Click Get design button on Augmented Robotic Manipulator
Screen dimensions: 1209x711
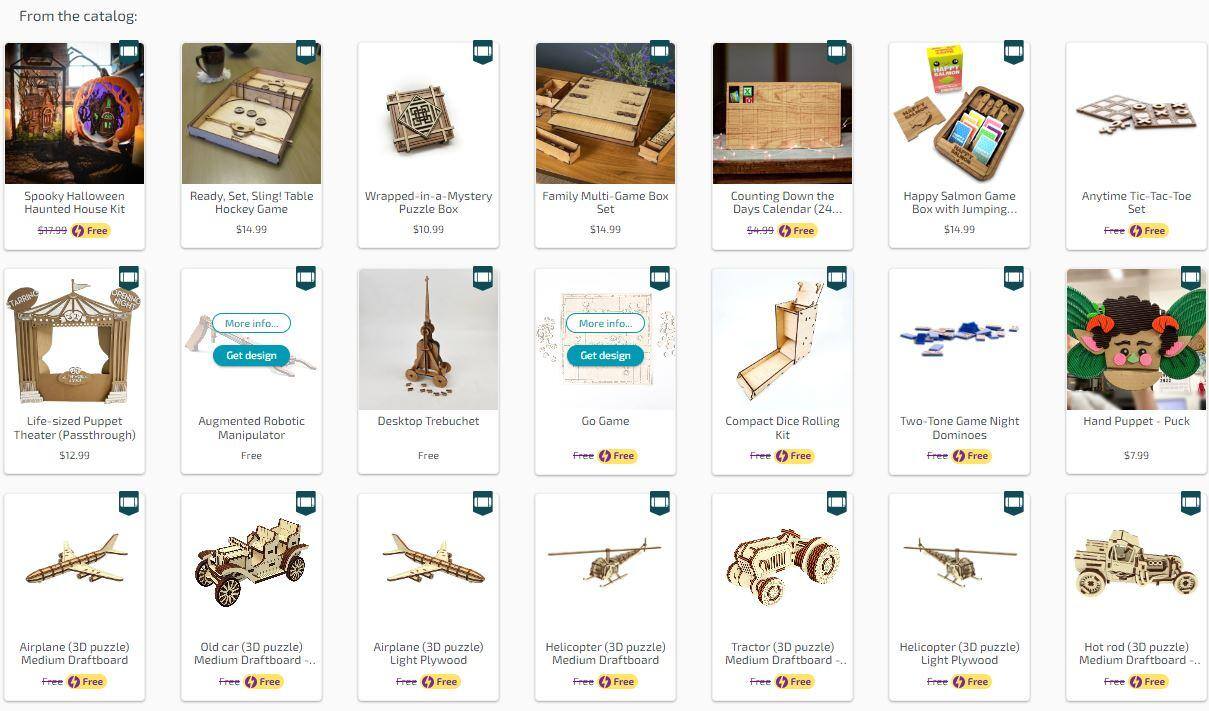click(x=251, y=356)
